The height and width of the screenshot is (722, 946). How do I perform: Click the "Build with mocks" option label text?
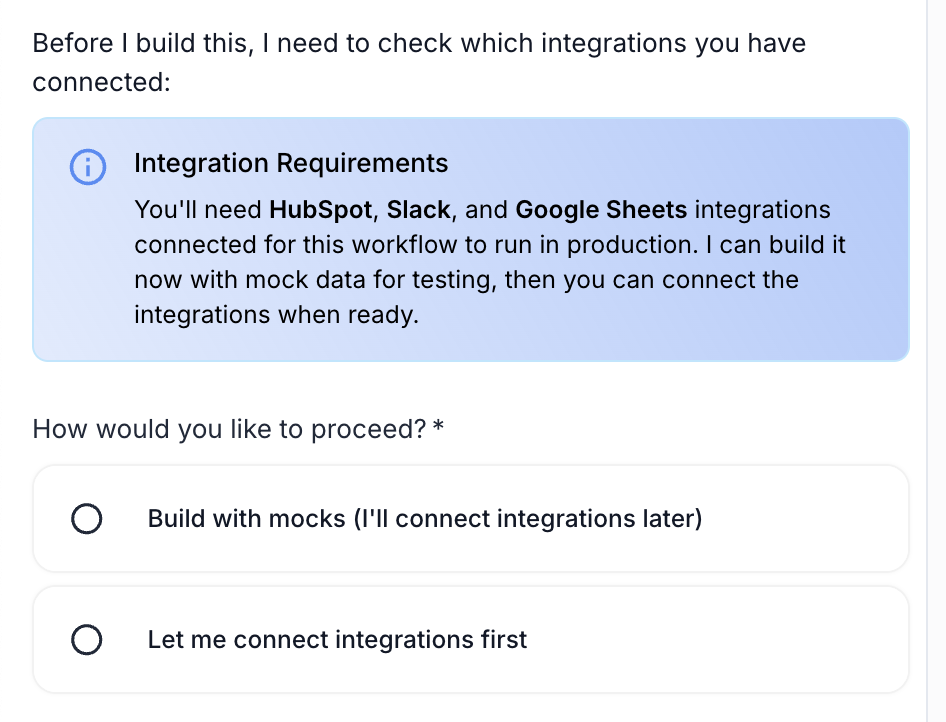(424, 519)
